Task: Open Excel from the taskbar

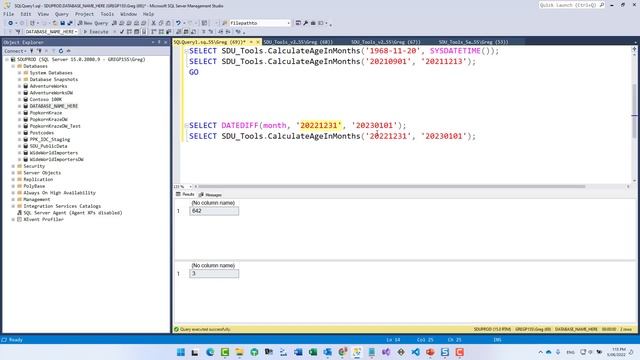Action: (313, 352)
